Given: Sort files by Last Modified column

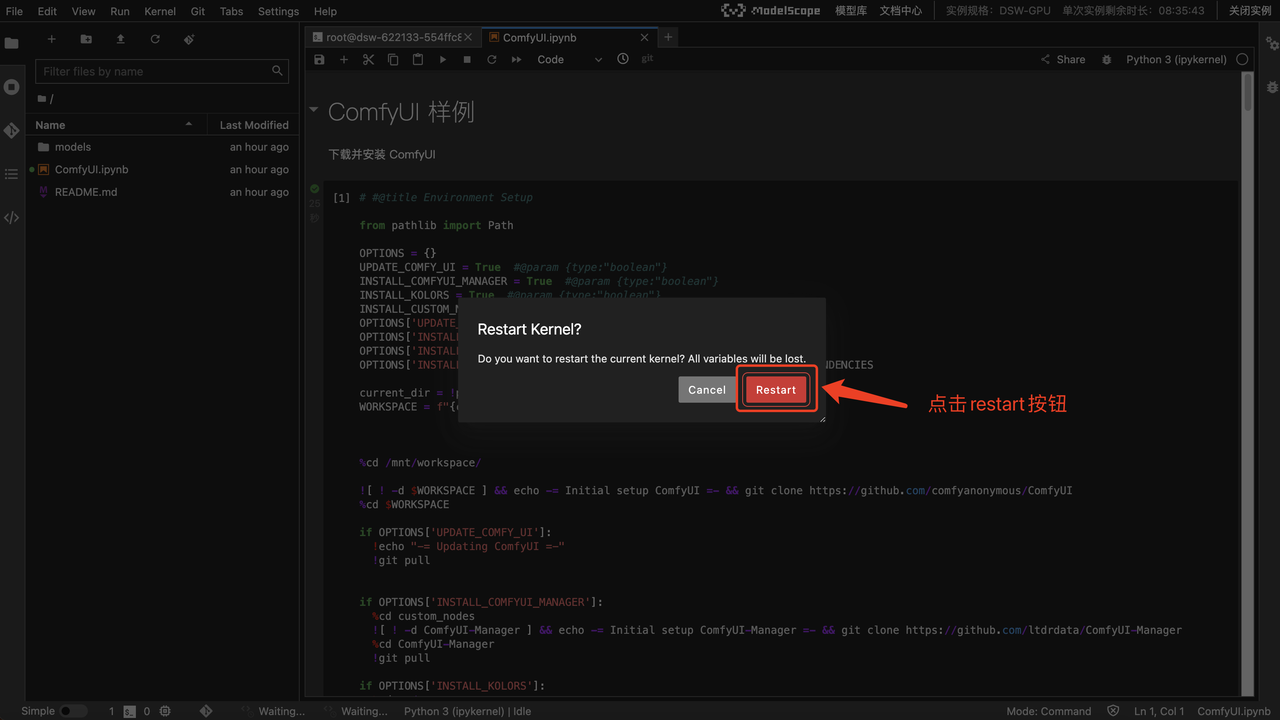Looking at the screenshot, I should click(254, 125).
